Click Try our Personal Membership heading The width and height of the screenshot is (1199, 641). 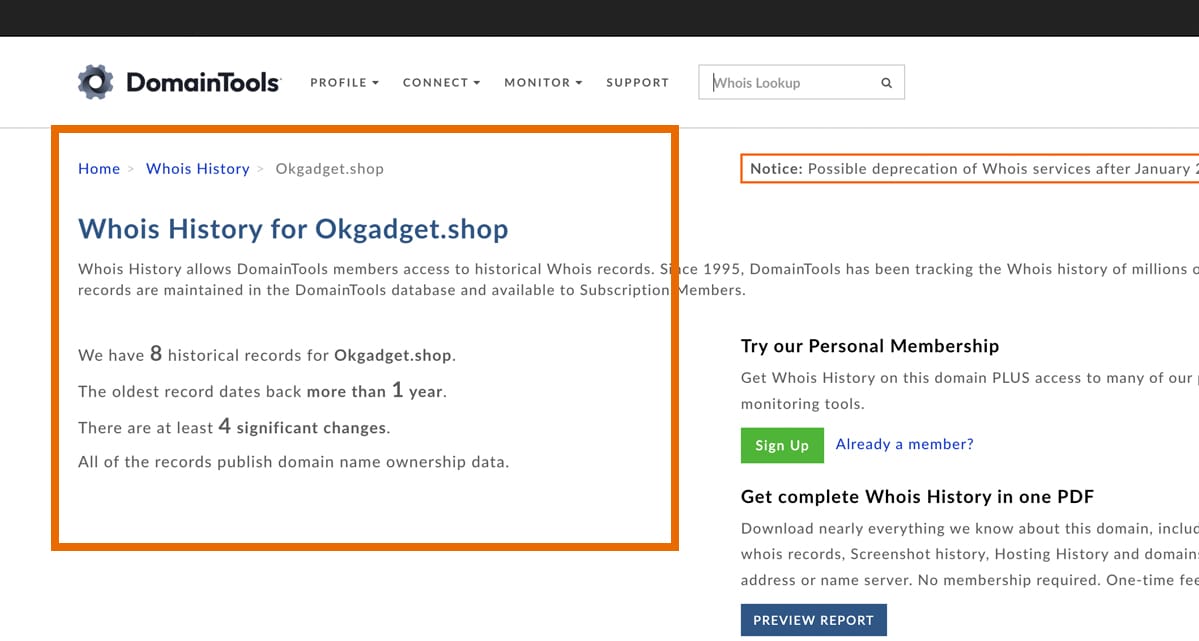click(x=870, y=347)
